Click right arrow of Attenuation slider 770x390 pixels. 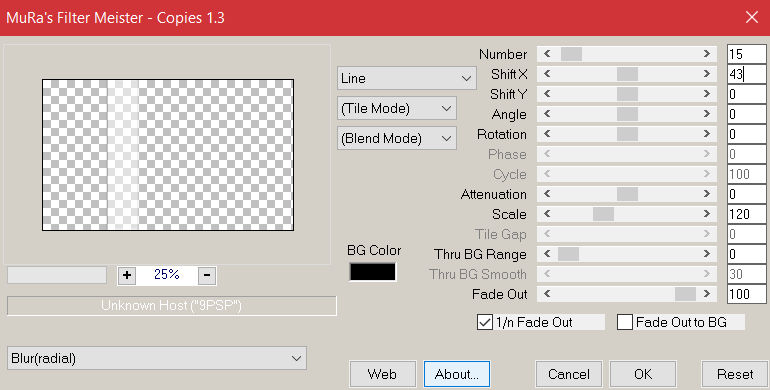[x=707, y=194]
